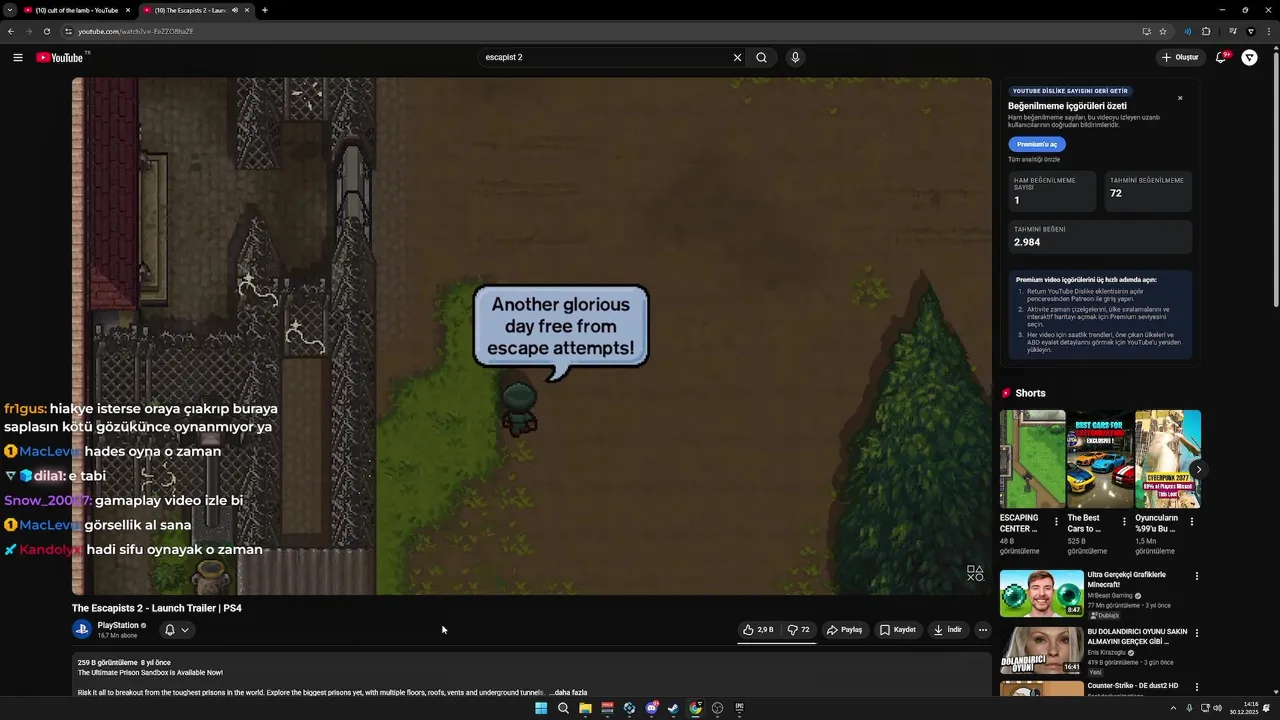Open options for The Best Cars short
This screenshot has width=1280, height=720.
[x=1124, y=522]
